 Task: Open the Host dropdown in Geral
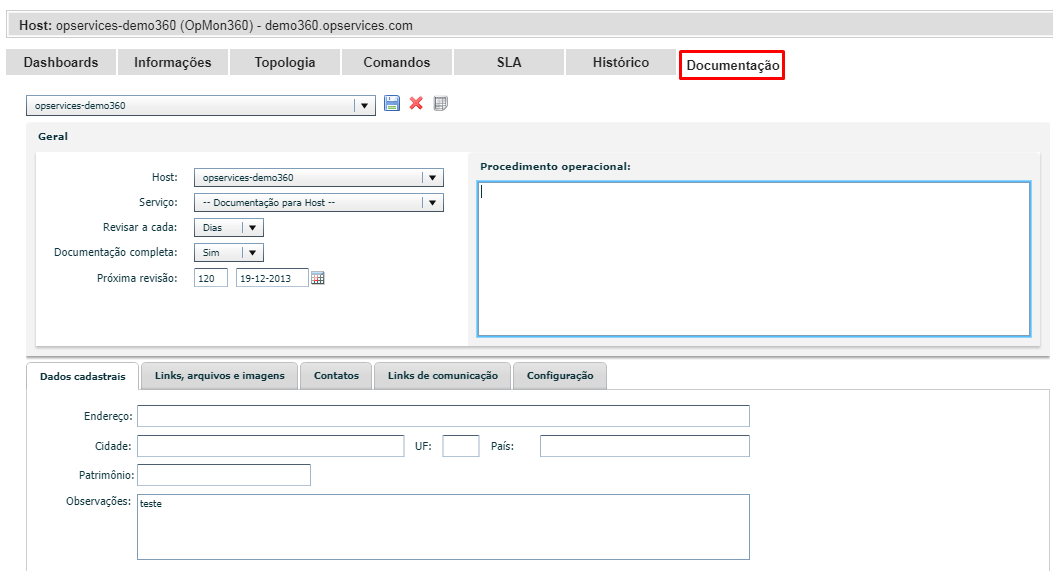point(432,178)
